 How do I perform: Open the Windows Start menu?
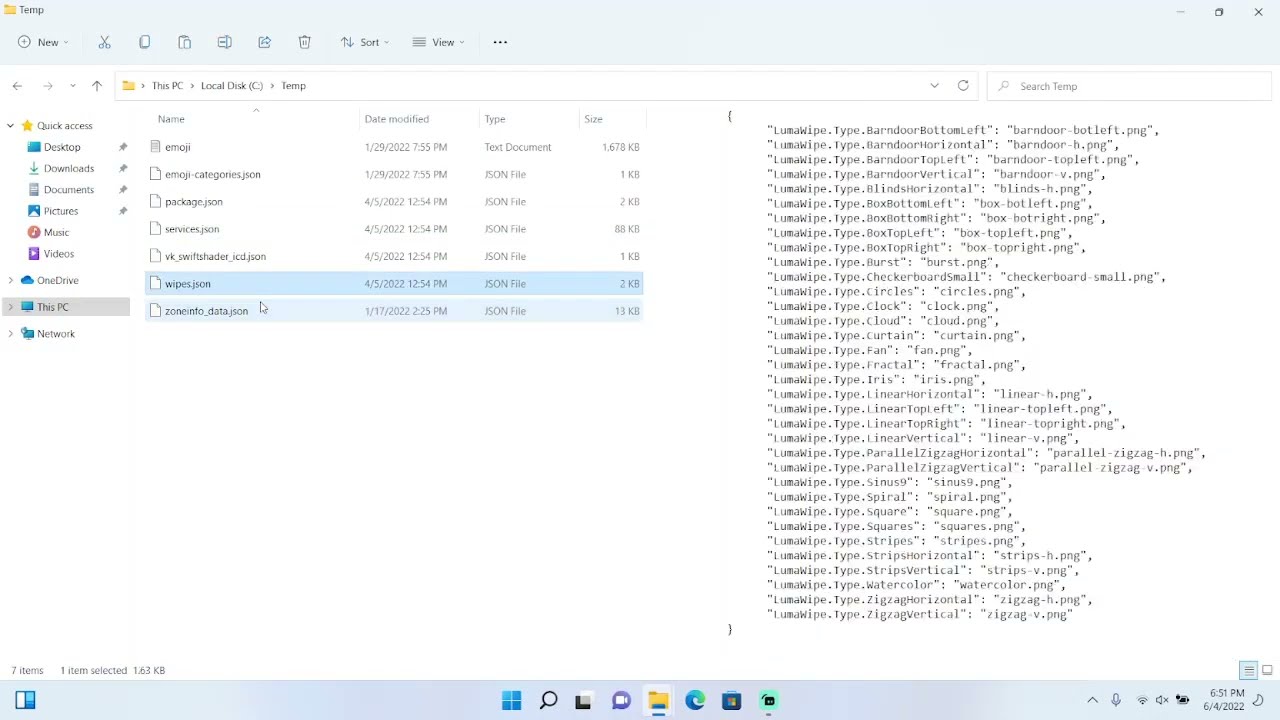point(511,701)
